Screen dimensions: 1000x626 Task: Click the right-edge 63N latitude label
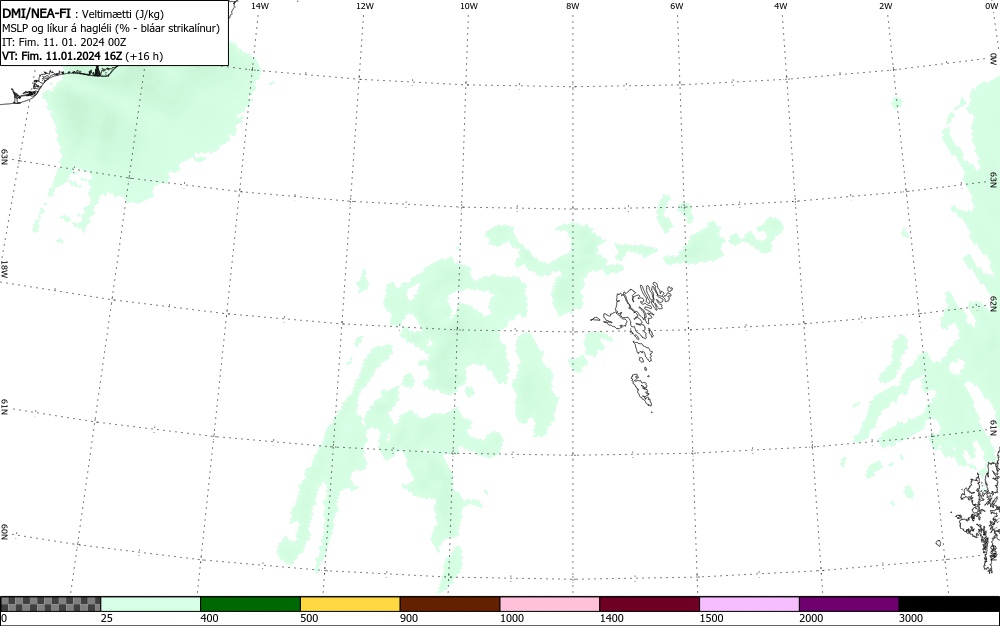coord(993,179)
